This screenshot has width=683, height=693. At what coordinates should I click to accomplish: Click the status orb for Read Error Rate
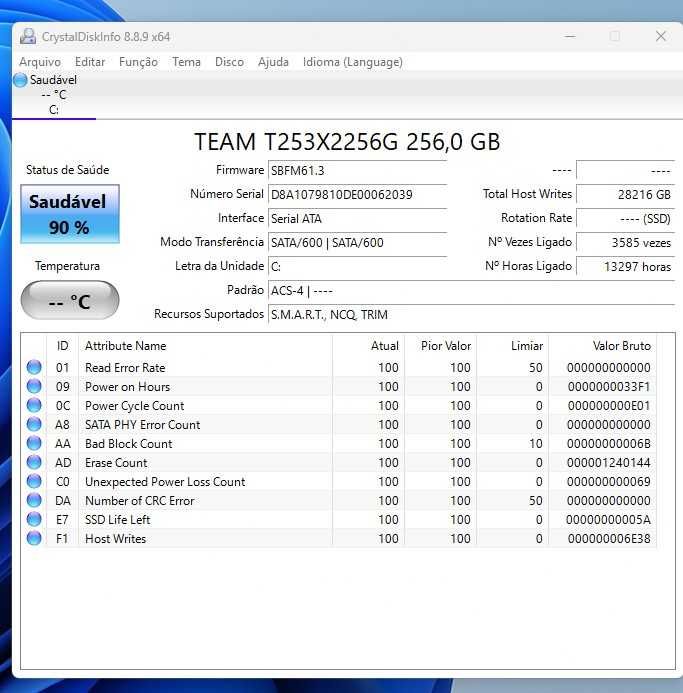coord(34,367)
